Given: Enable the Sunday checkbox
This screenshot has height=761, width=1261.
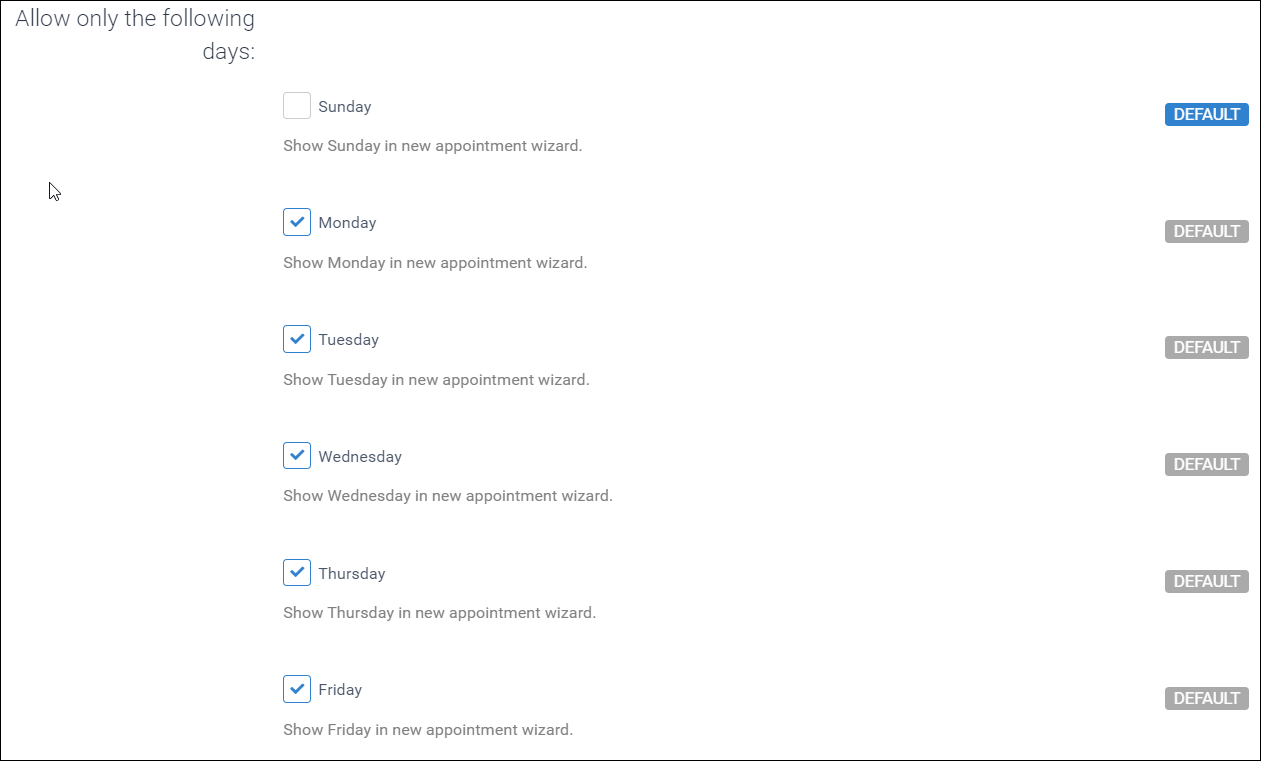Looking at the screenshot, I should 297,106.
